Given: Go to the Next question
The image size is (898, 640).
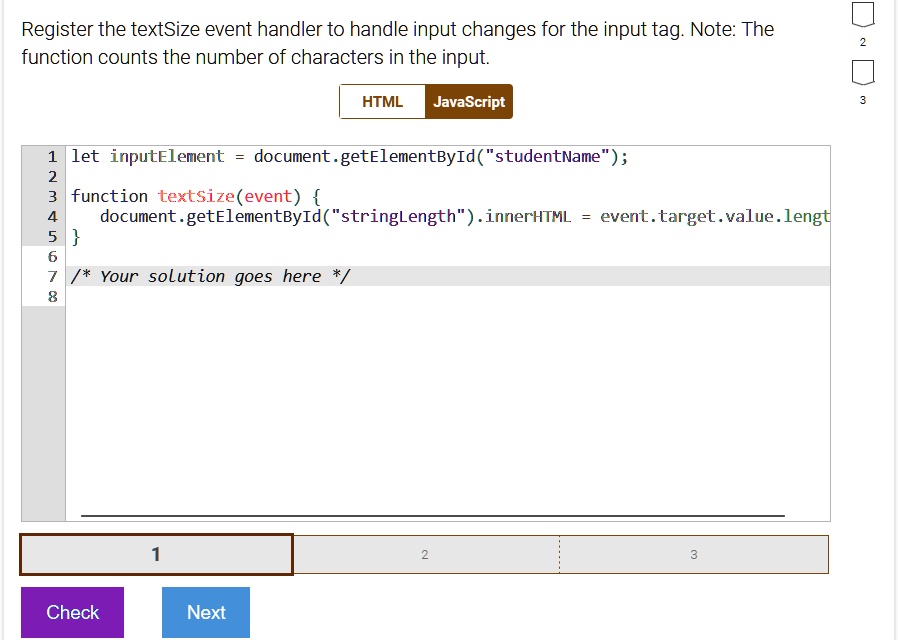Looking at the screenshot, I should (x=206, y=612).
